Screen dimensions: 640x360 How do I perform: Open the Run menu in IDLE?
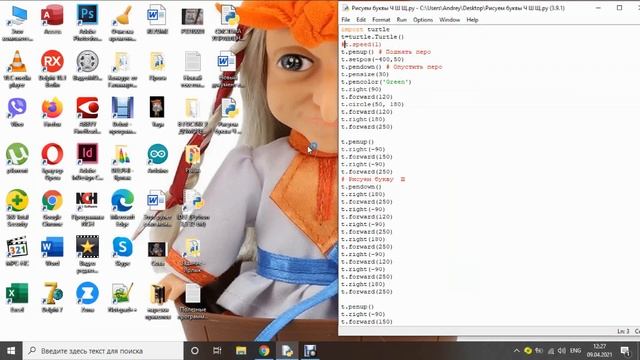402,20
